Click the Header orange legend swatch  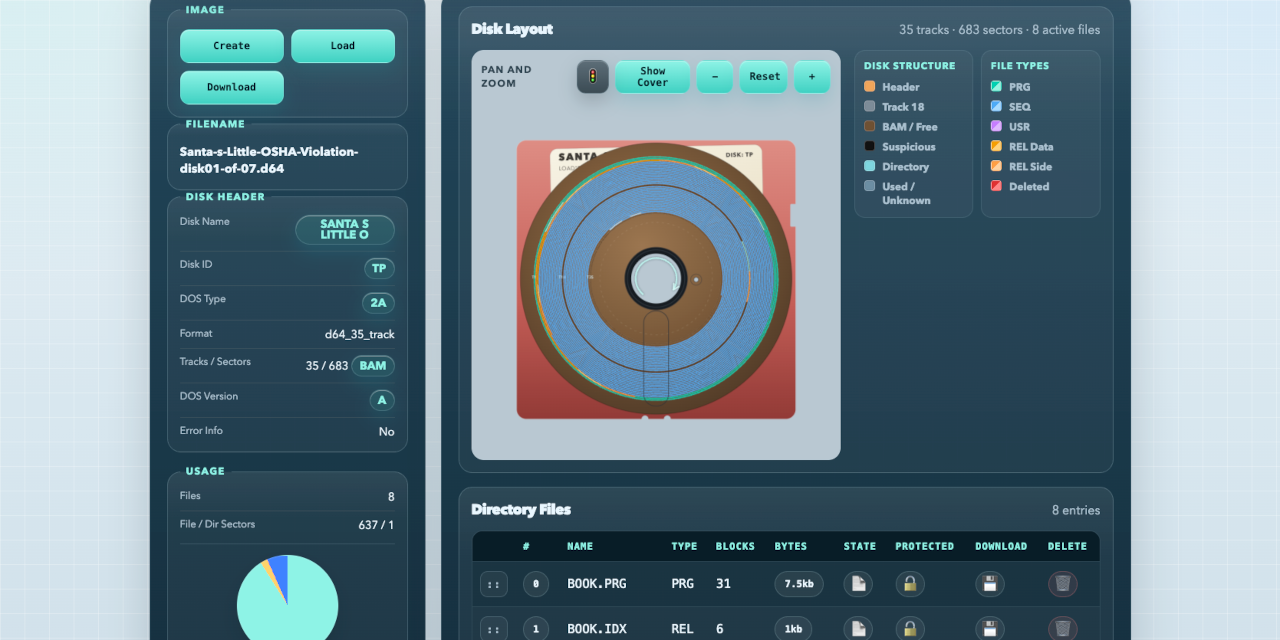(x=870, y=87)
